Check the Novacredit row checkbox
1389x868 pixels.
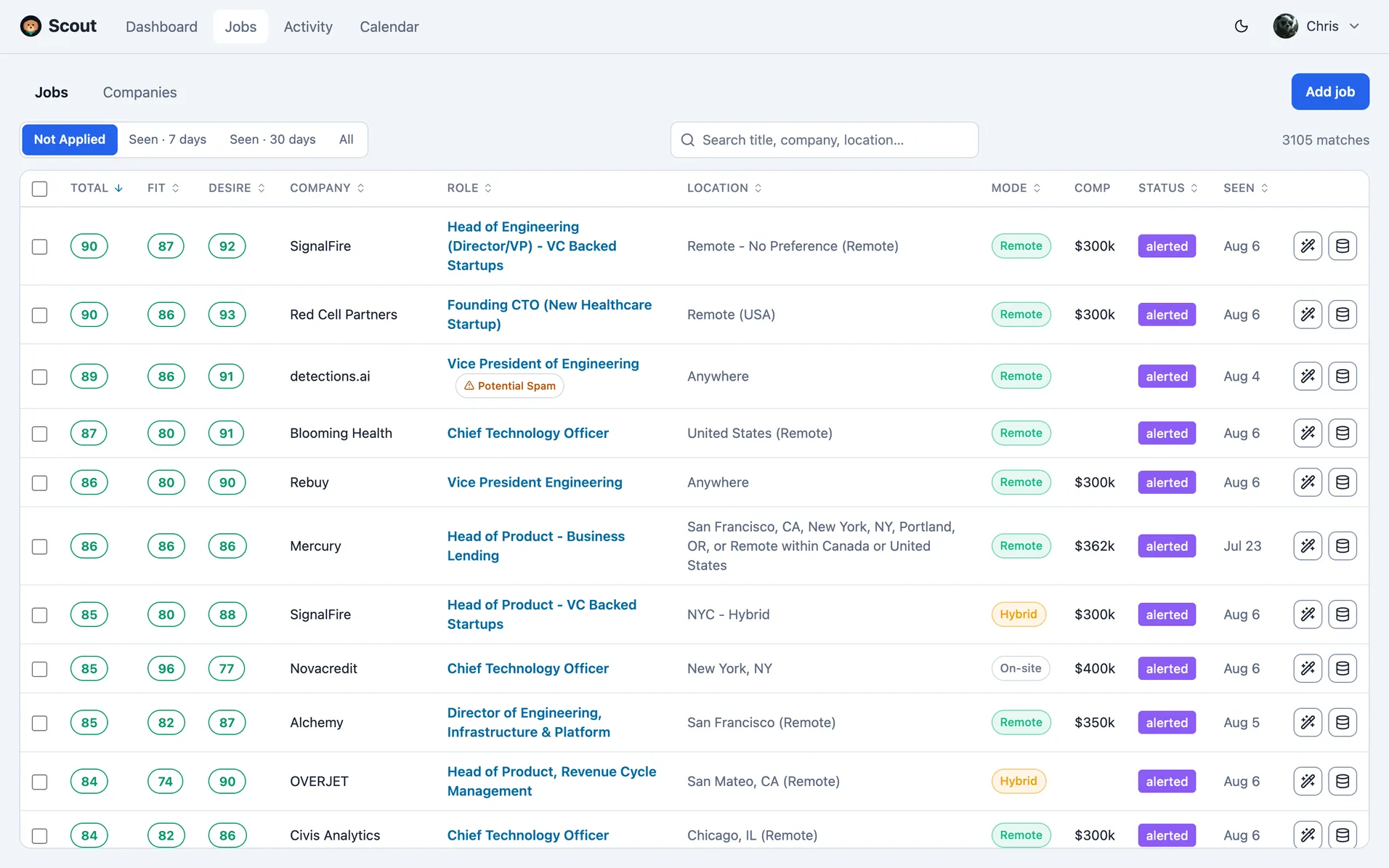click(x=40, y=669)
